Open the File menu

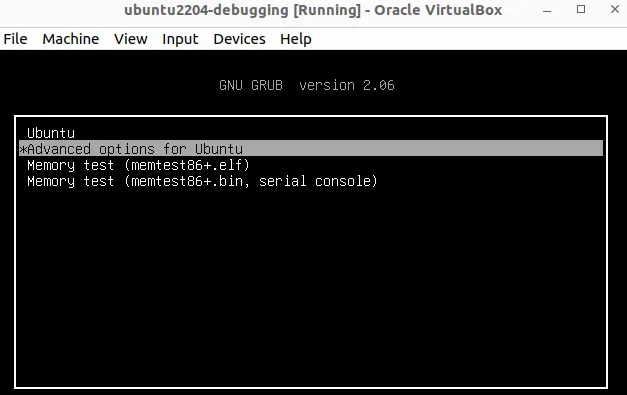[x=15, y=39]
